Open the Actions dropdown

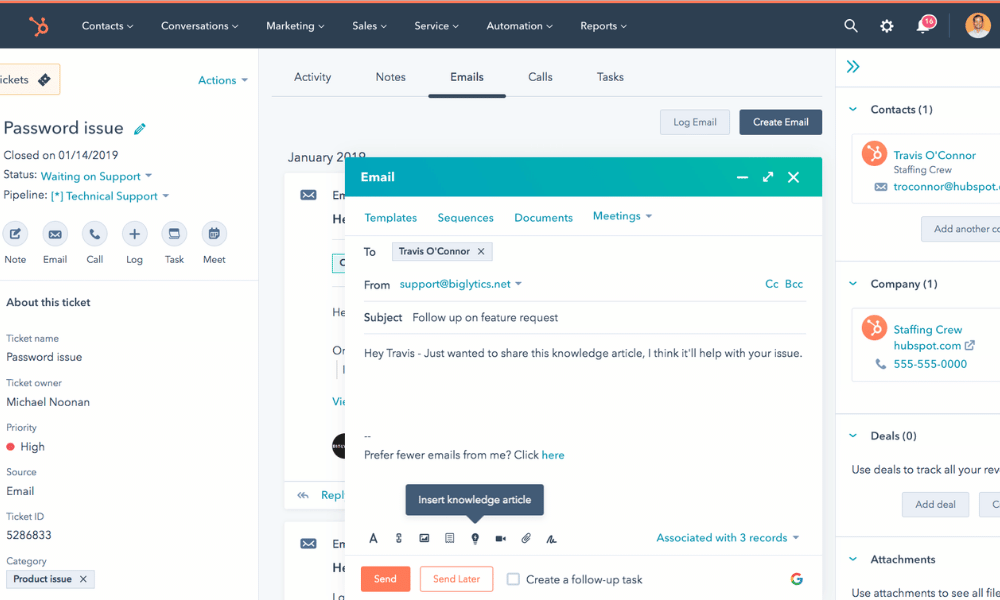coord(223,80)
